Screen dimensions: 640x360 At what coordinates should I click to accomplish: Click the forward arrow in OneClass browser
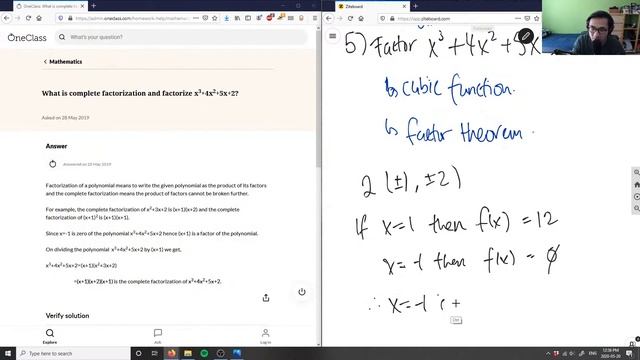click(x=17, y=18)
